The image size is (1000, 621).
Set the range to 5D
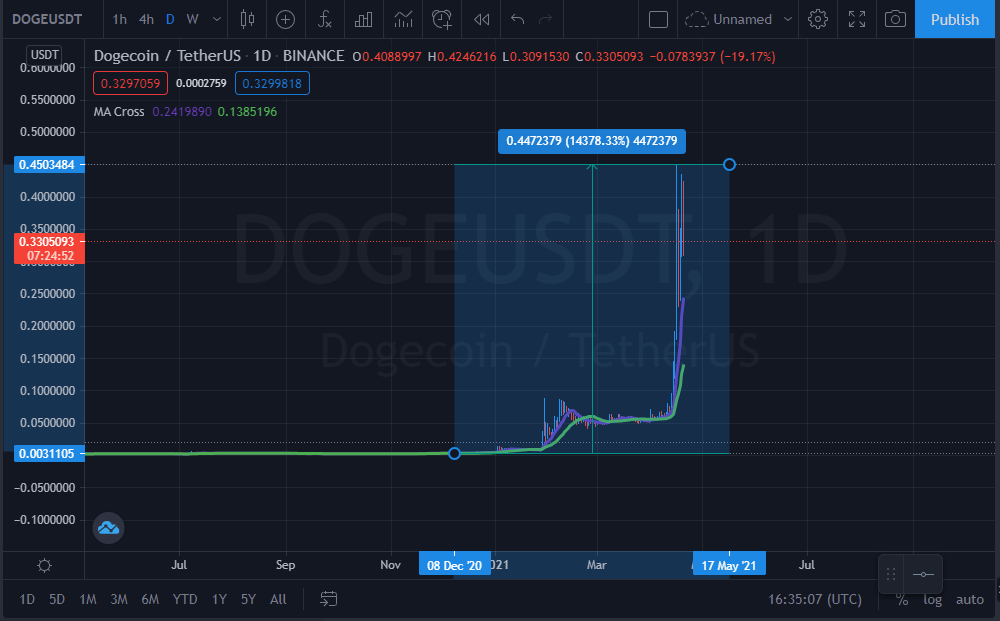(x=57, y=599)
